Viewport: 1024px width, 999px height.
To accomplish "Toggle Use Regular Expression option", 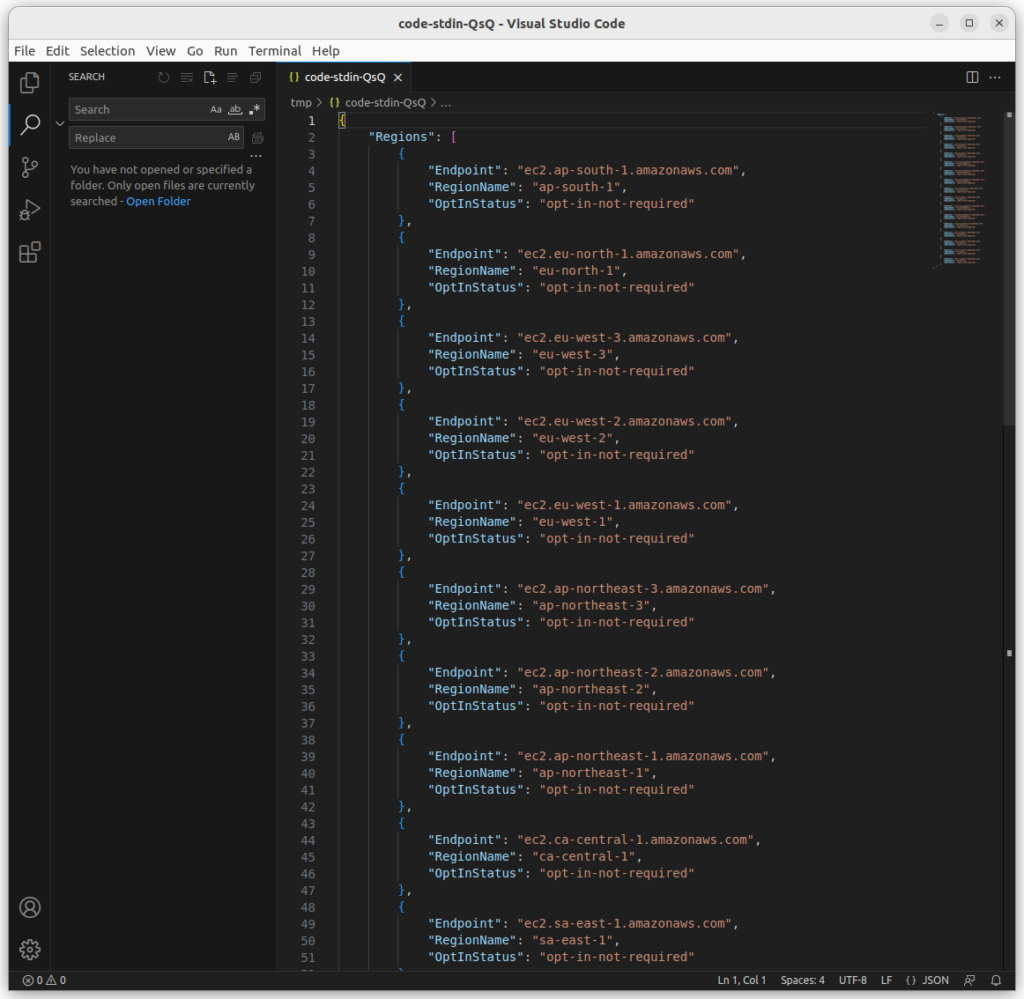I will [253, 109].
